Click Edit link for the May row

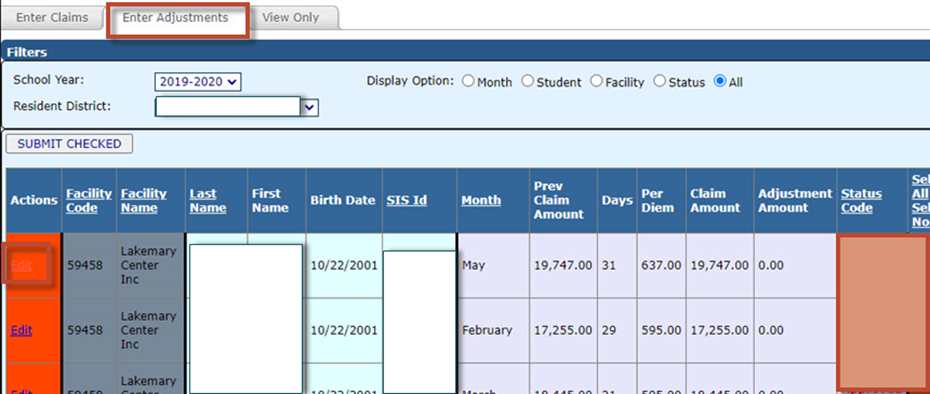[21, 265]
